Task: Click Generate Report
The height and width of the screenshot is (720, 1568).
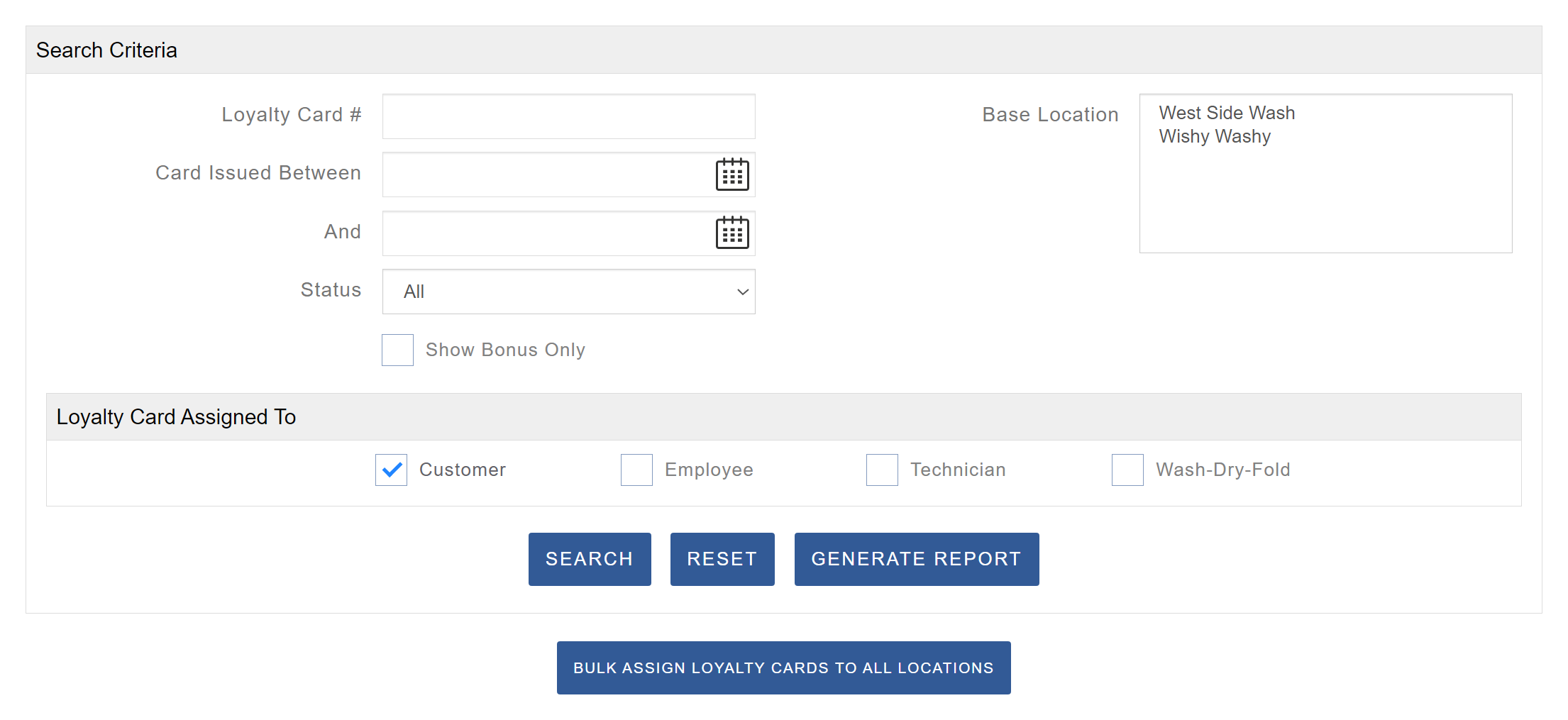Action: (x=916, y=559)
